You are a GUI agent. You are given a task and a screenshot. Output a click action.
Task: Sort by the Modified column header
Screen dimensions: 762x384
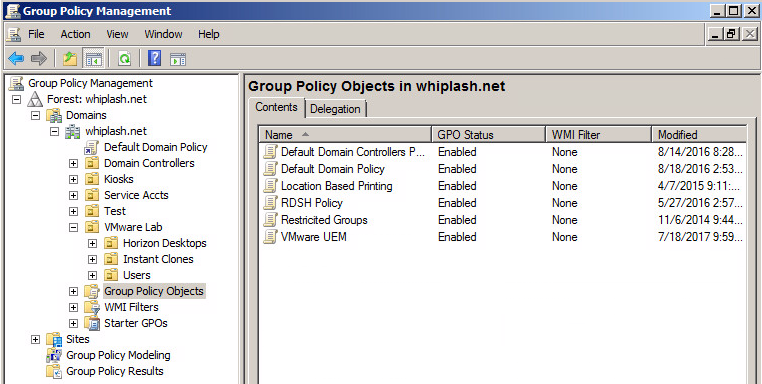click(699, 135)
